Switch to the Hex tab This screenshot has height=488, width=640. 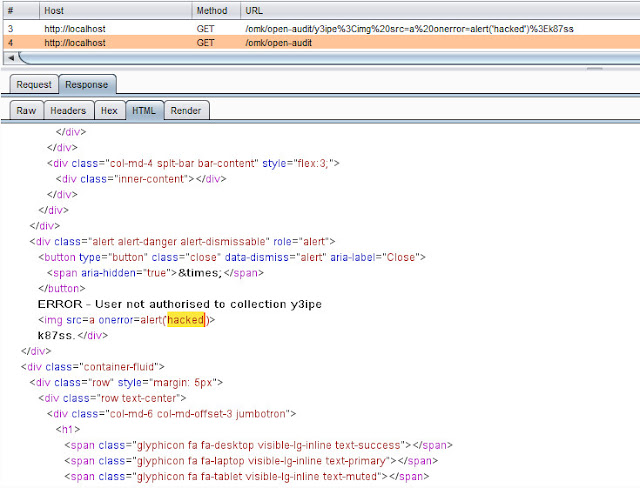[x=109, y=111]
